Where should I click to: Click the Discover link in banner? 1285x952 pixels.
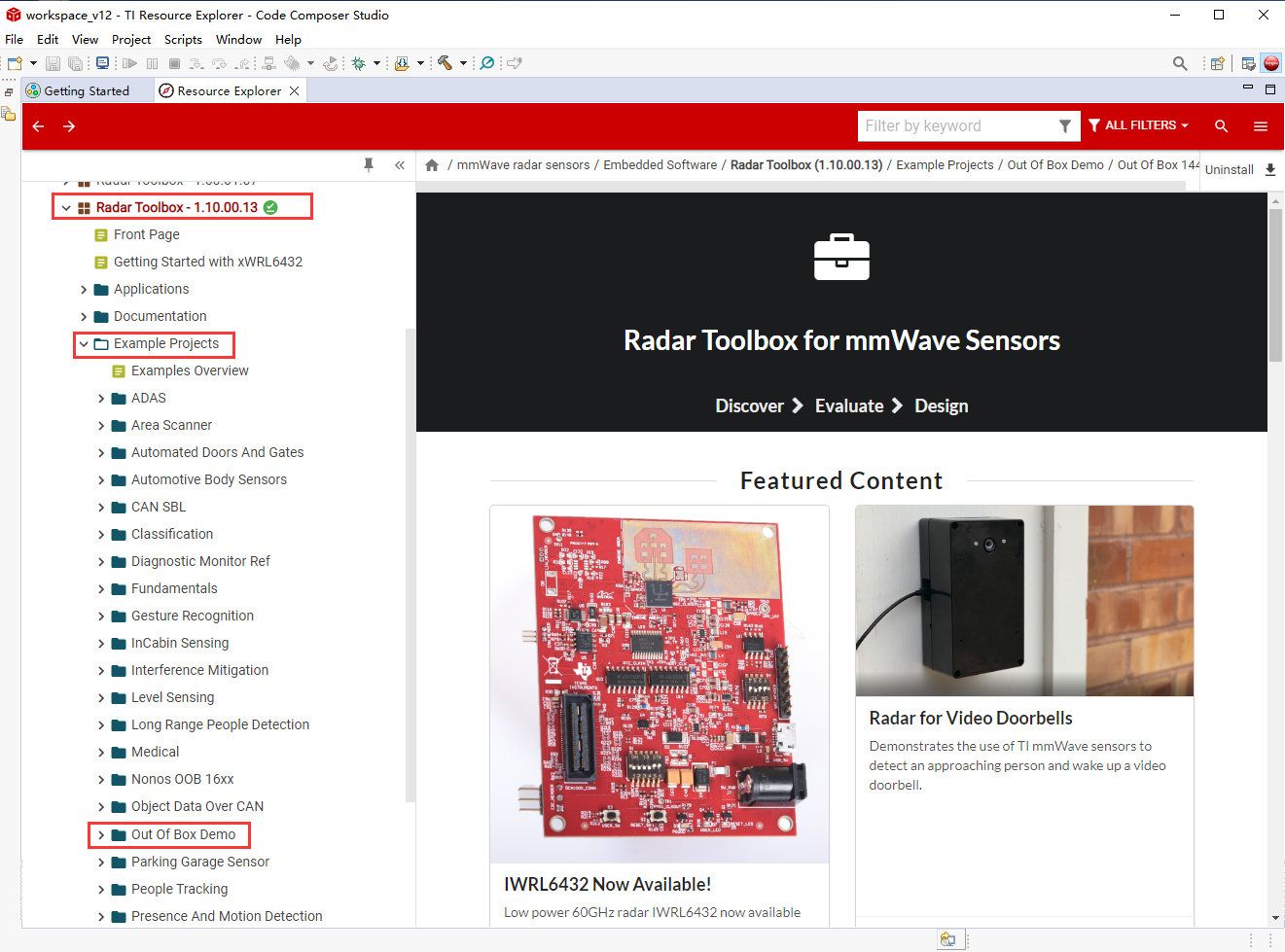click(750, 406)
